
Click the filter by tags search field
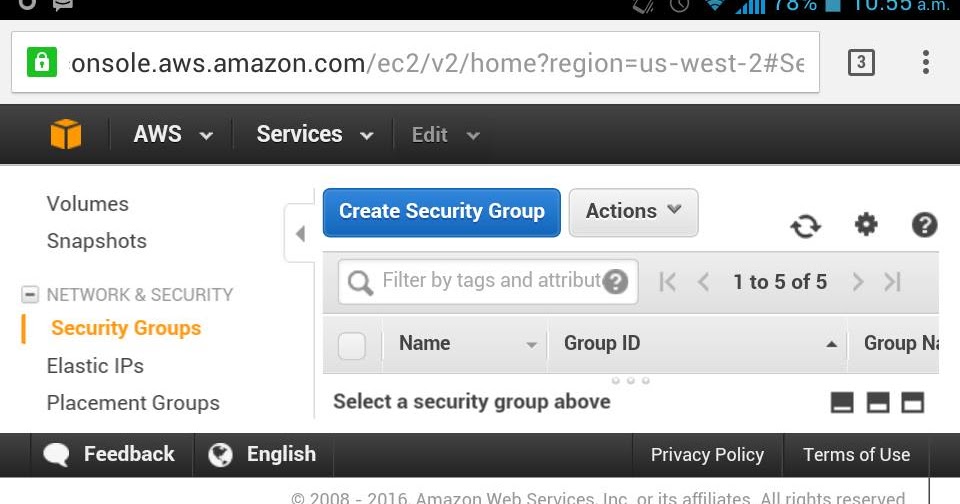click(490, 282)
